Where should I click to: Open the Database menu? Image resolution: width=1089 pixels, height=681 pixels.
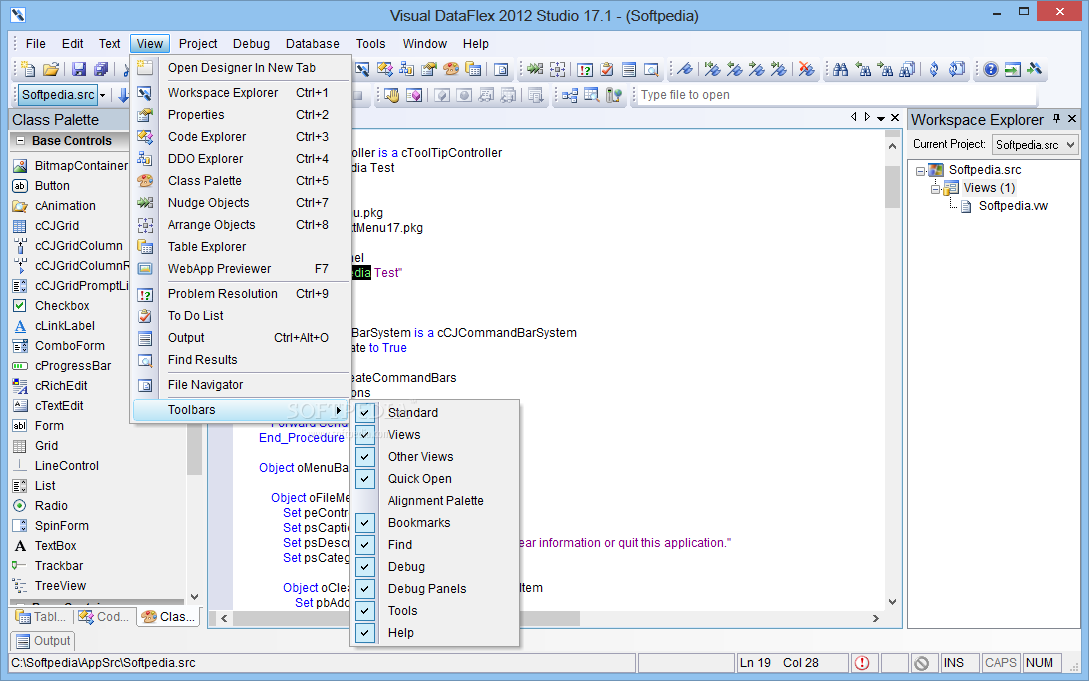point(313,44)
